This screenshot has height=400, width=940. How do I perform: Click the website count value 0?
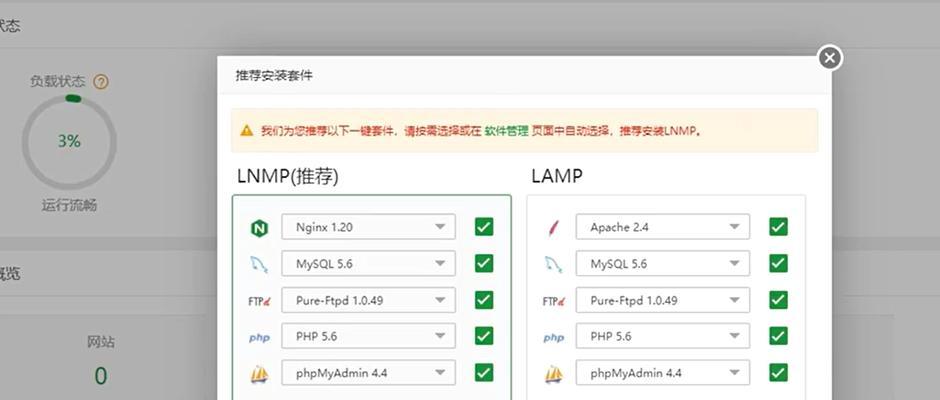(101, 376)
